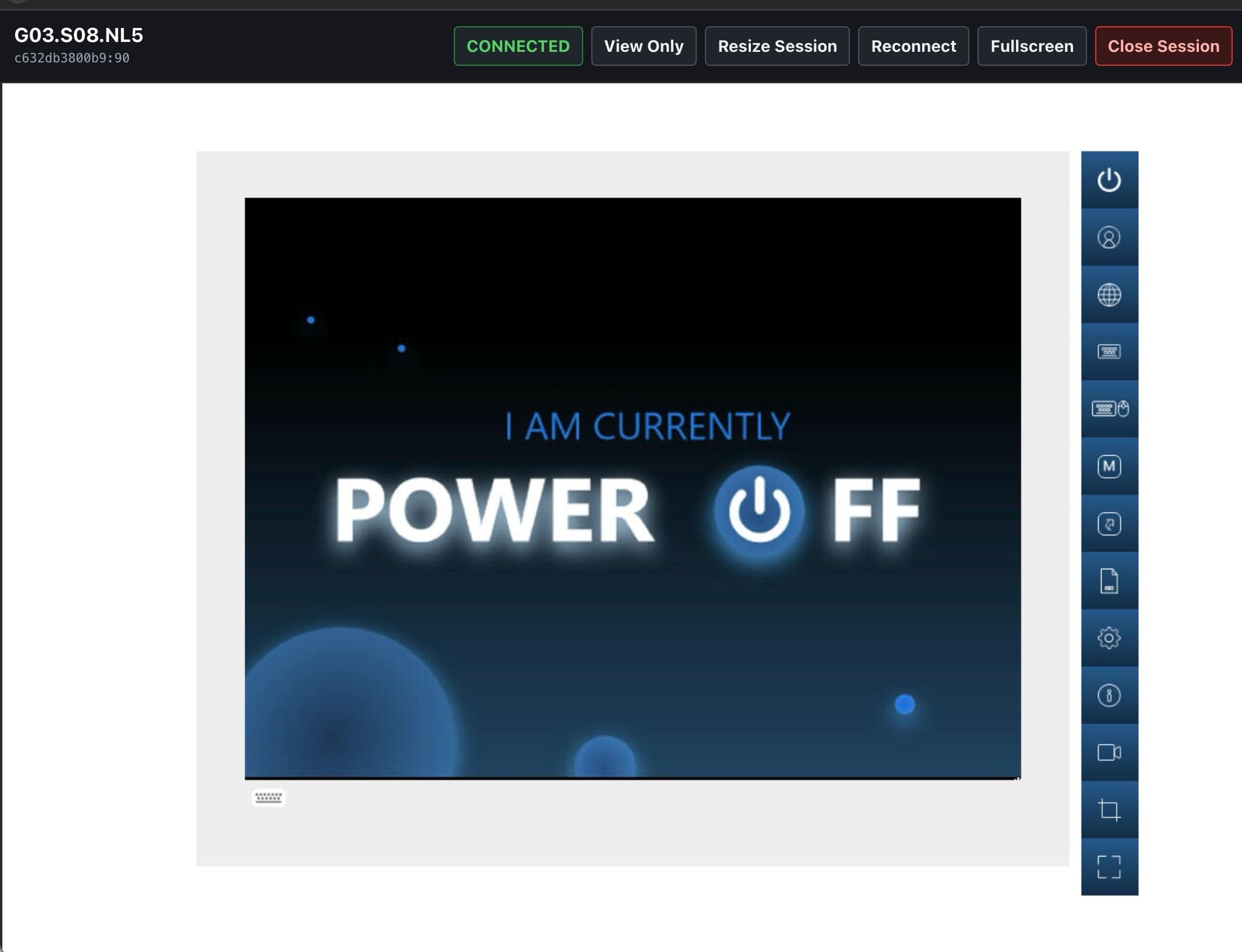
Task: Open the settings gear icon in sidebar
Action: [1109, 638]
